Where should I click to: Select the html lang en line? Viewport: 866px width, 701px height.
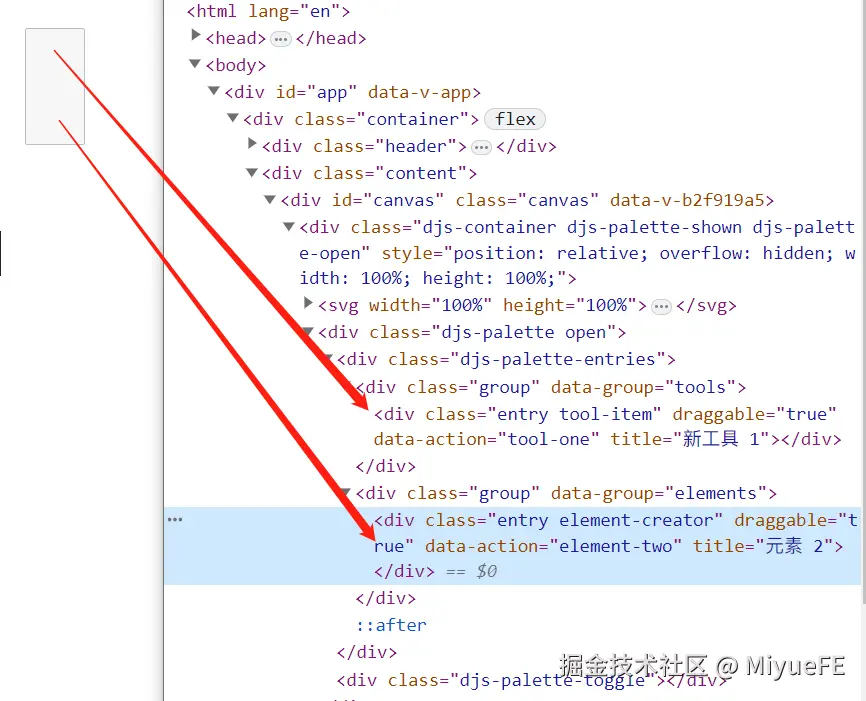tap(268, 11)
